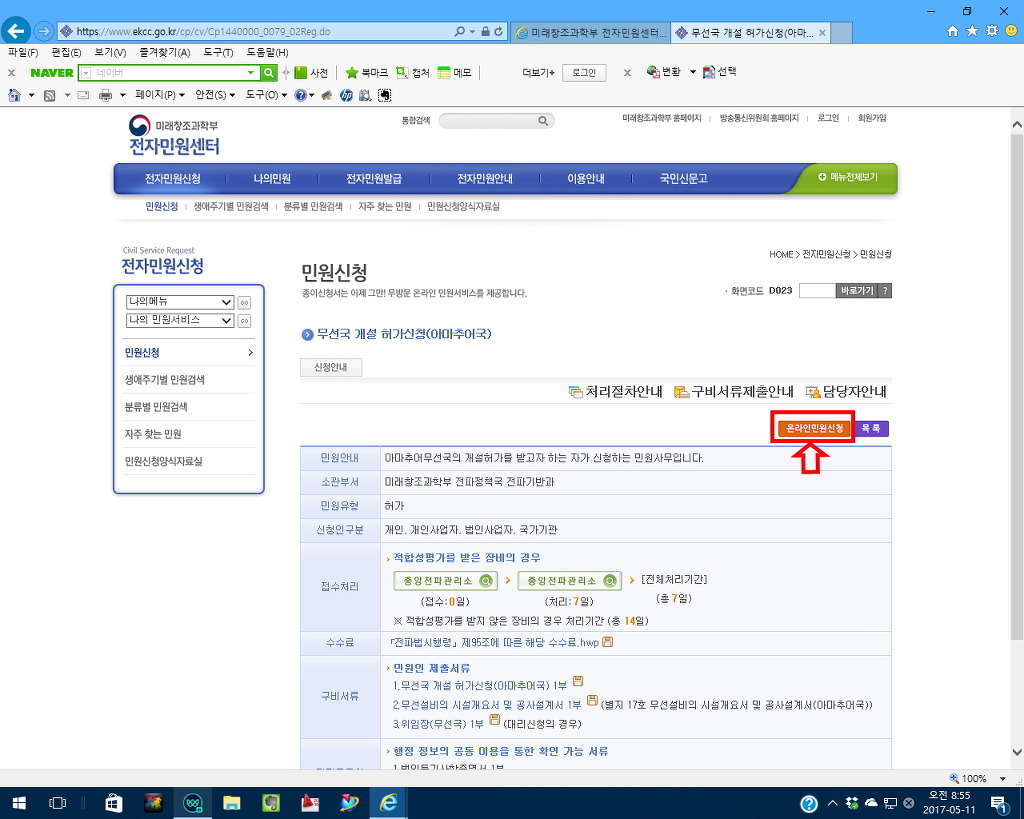Open the 국민신문고 navigation menu
Viewport: 1024px width, 819px height.
683,179
